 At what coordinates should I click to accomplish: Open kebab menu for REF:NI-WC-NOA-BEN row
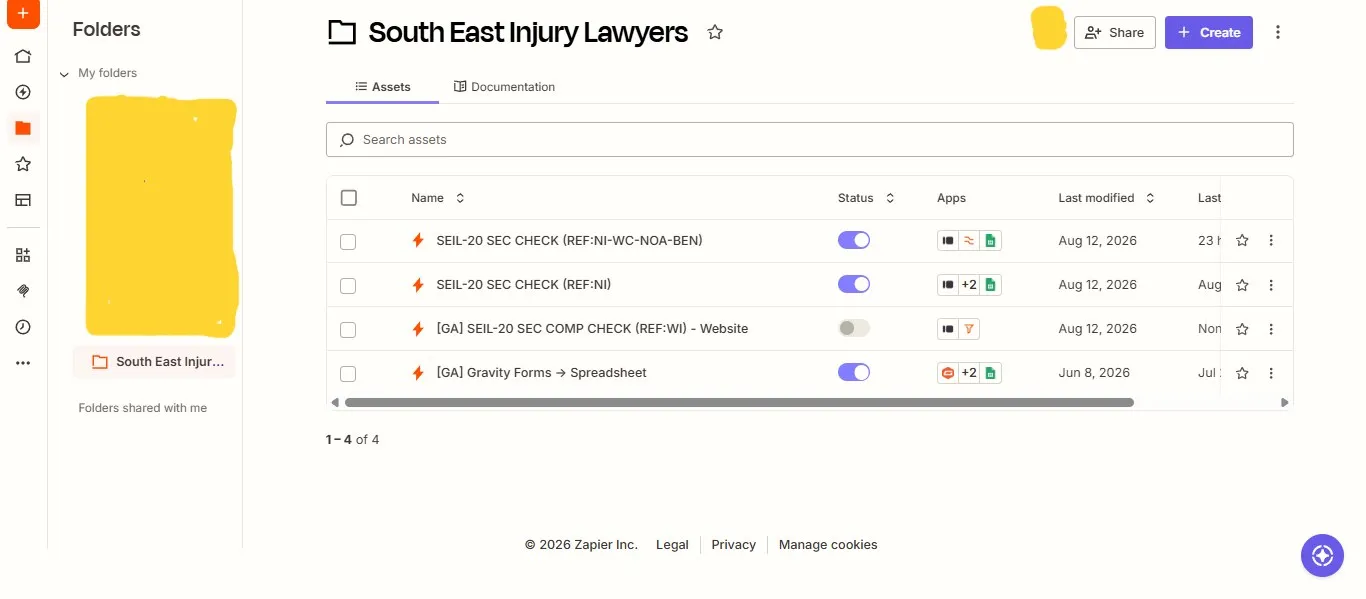pos(1271,241)
